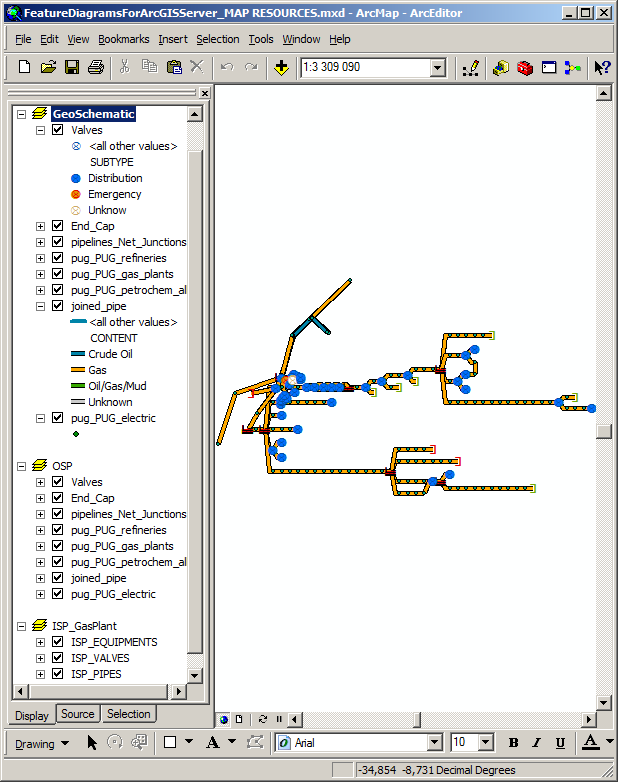
Task: Switch to the Source tab
Action: pos(77,714)
